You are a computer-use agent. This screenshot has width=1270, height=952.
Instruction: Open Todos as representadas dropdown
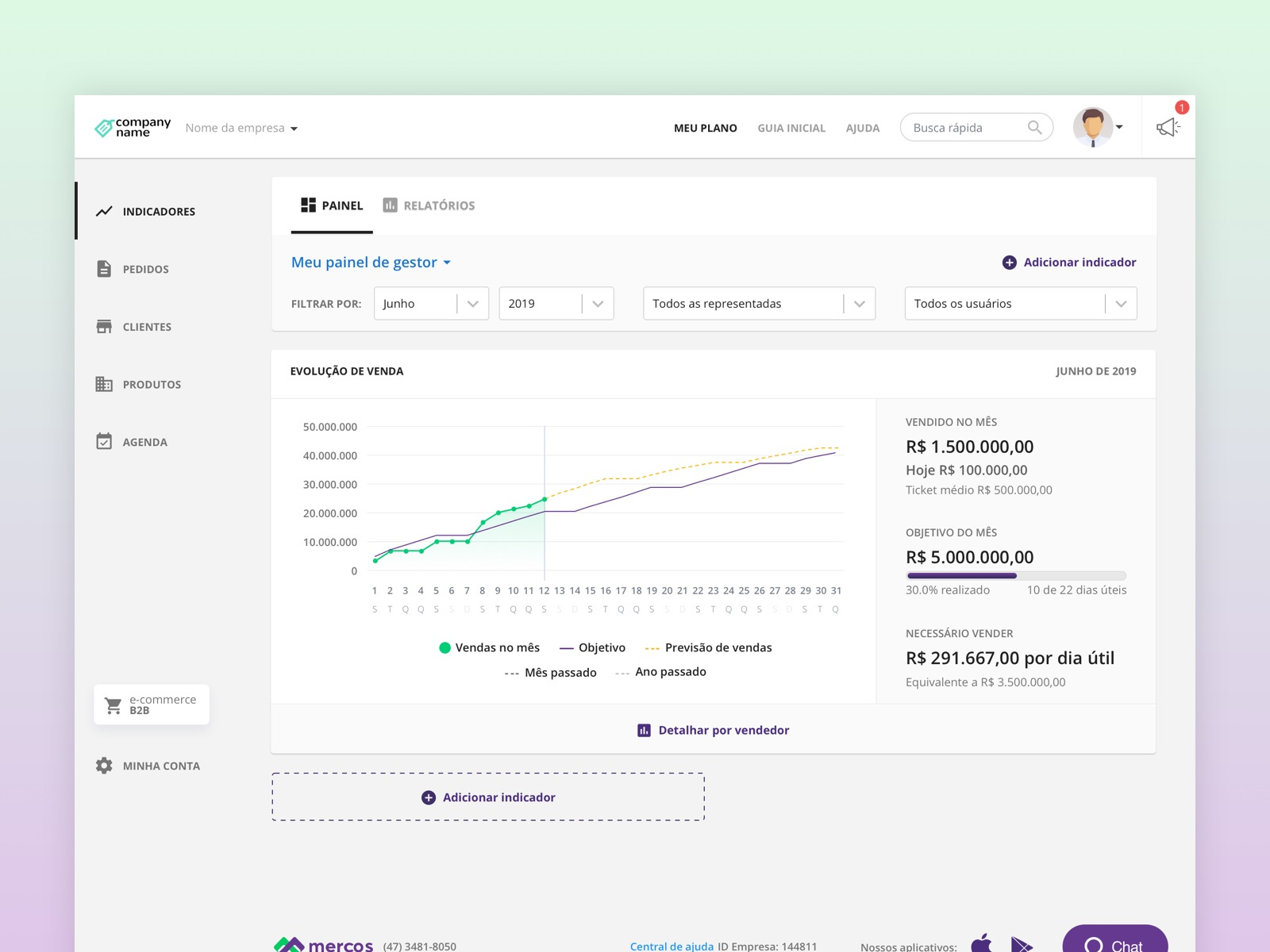(759, 304)
